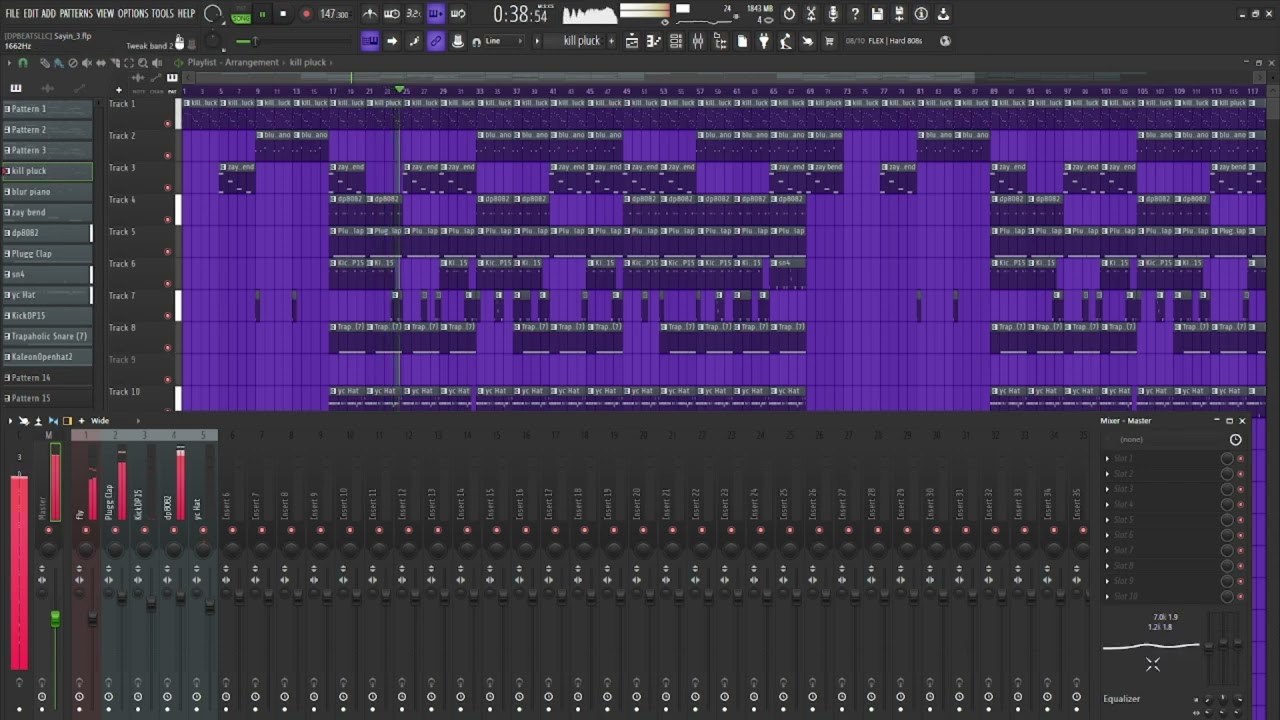Toggle the metronome icon

tap(370, 14)
